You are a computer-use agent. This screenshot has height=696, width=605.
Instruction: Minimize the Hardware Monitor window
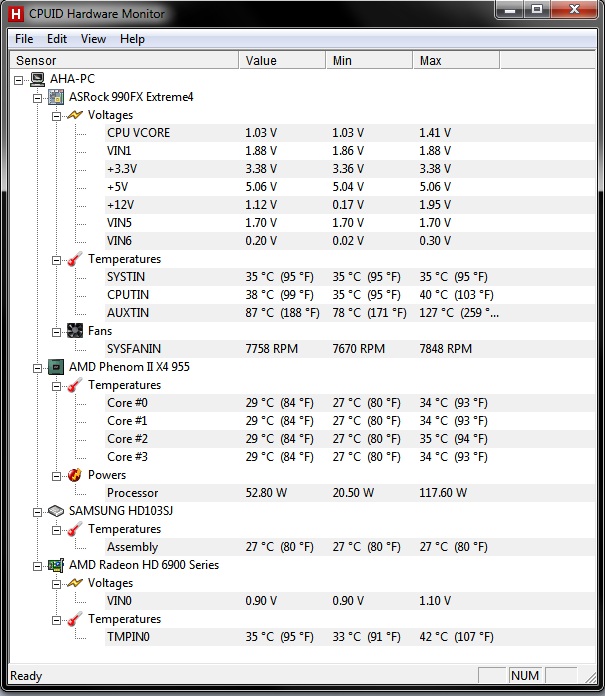(x=510, y=10)
